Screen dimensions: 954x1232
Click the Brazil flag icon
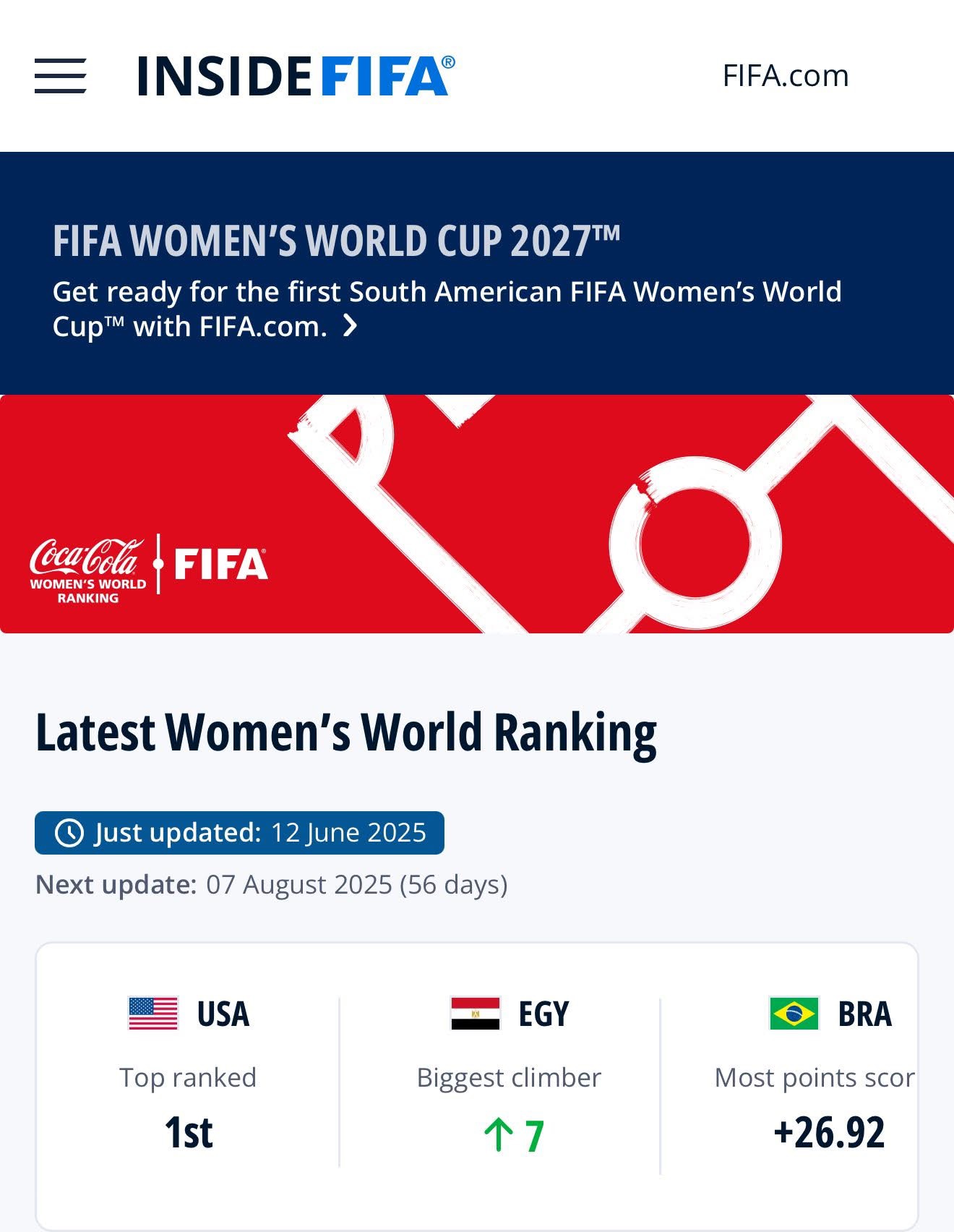point(794,1013)
